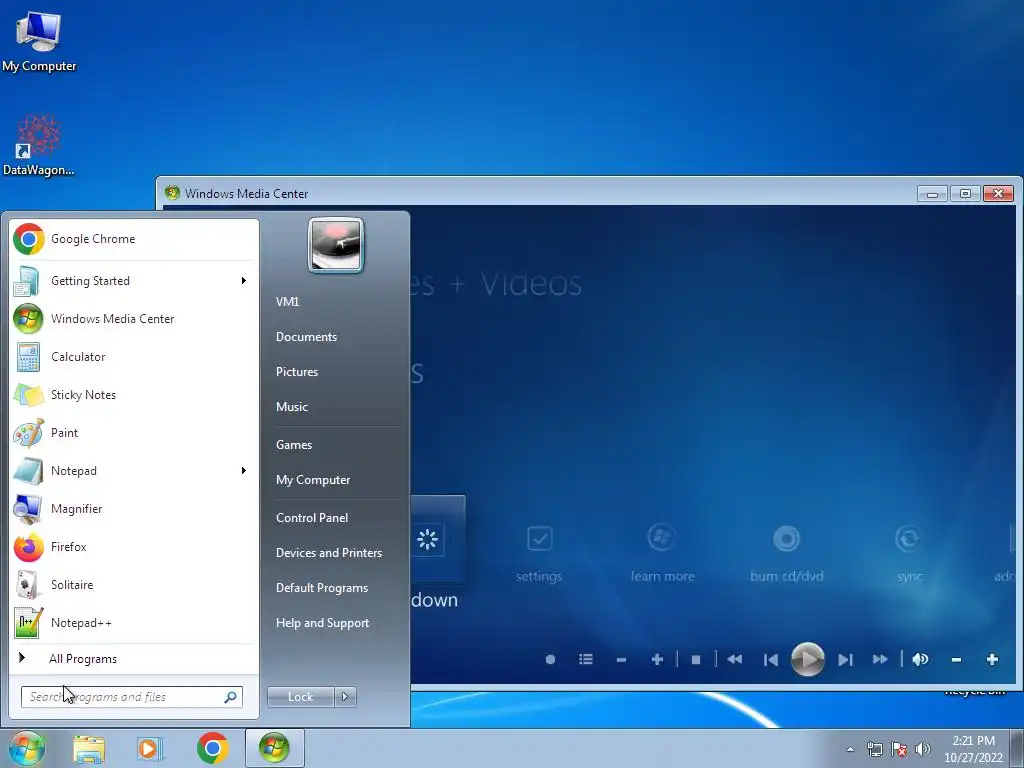Increase volume in Media Center
The width and height of the screenshot is (1024, 768).
click(992, 660)
